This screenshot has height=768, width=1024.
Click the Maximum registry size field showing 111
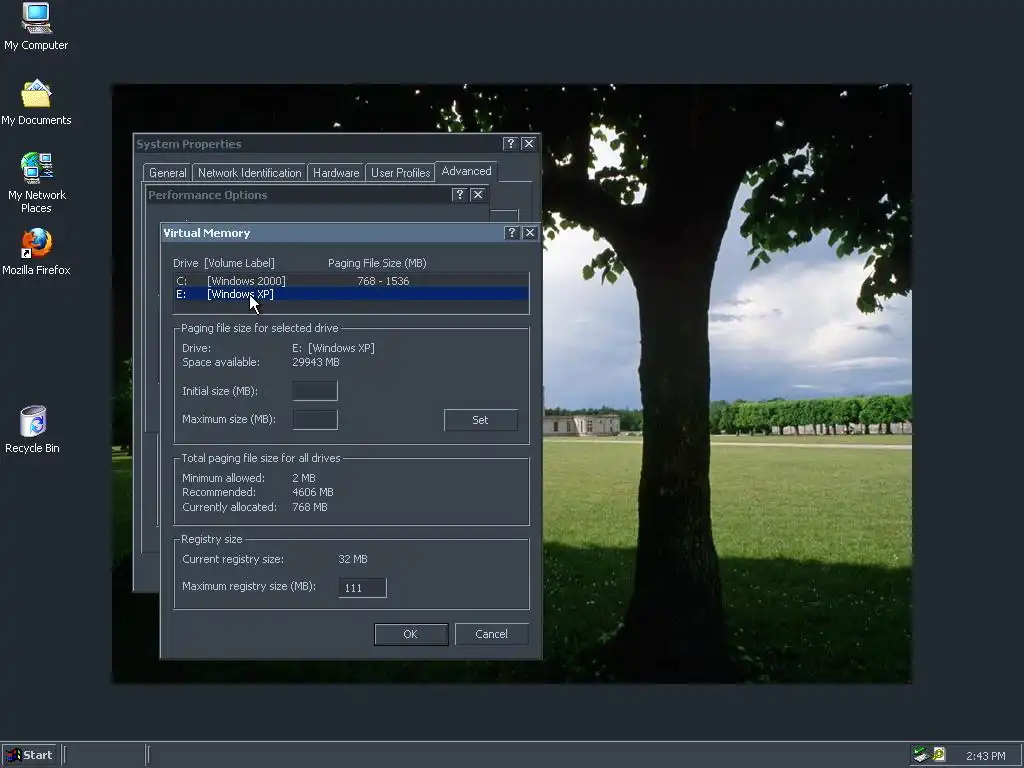point(362,588)
